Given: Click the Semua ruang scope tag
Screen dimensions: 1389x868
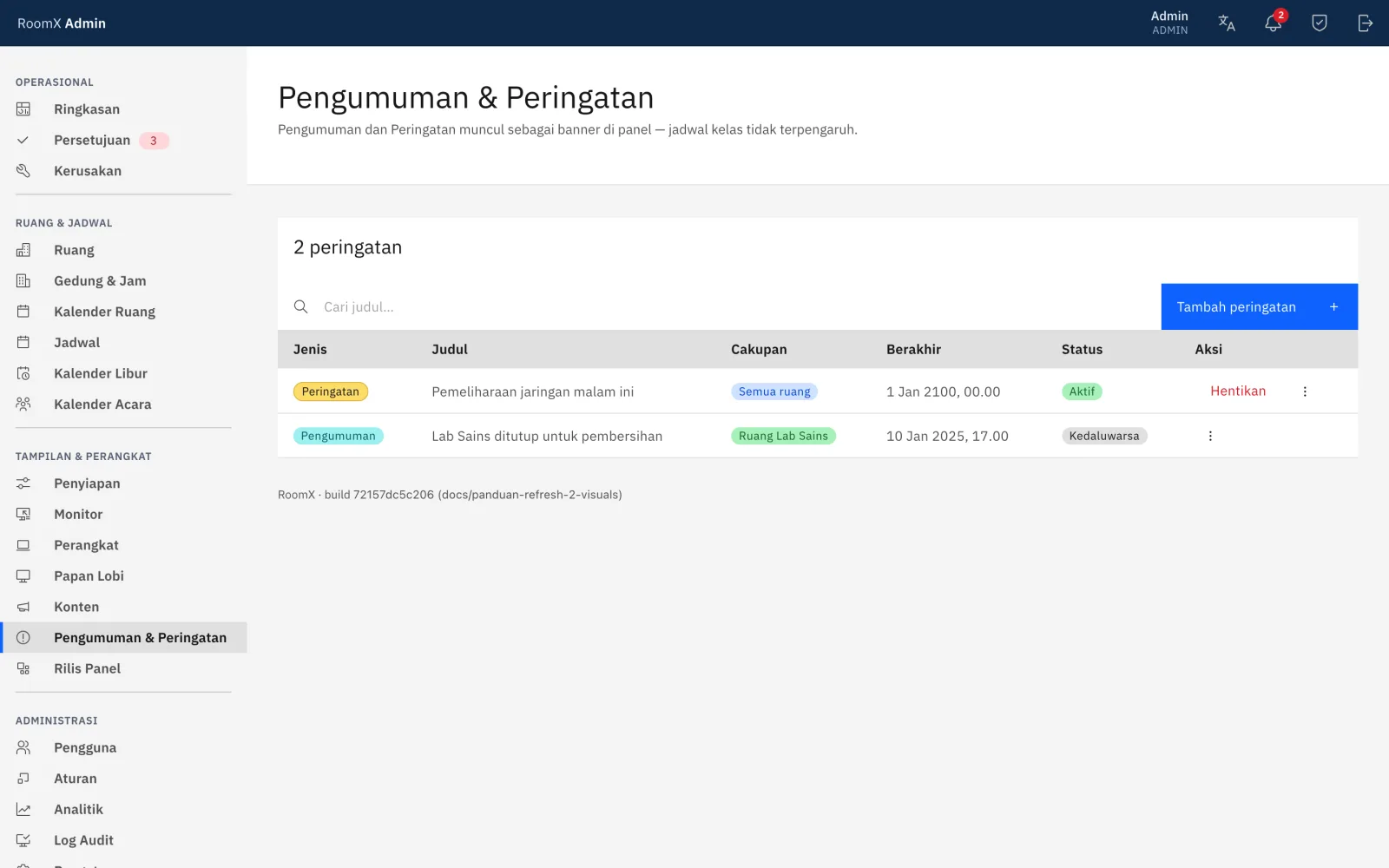Looking at the screenshot, I should (x=774, y=391).
